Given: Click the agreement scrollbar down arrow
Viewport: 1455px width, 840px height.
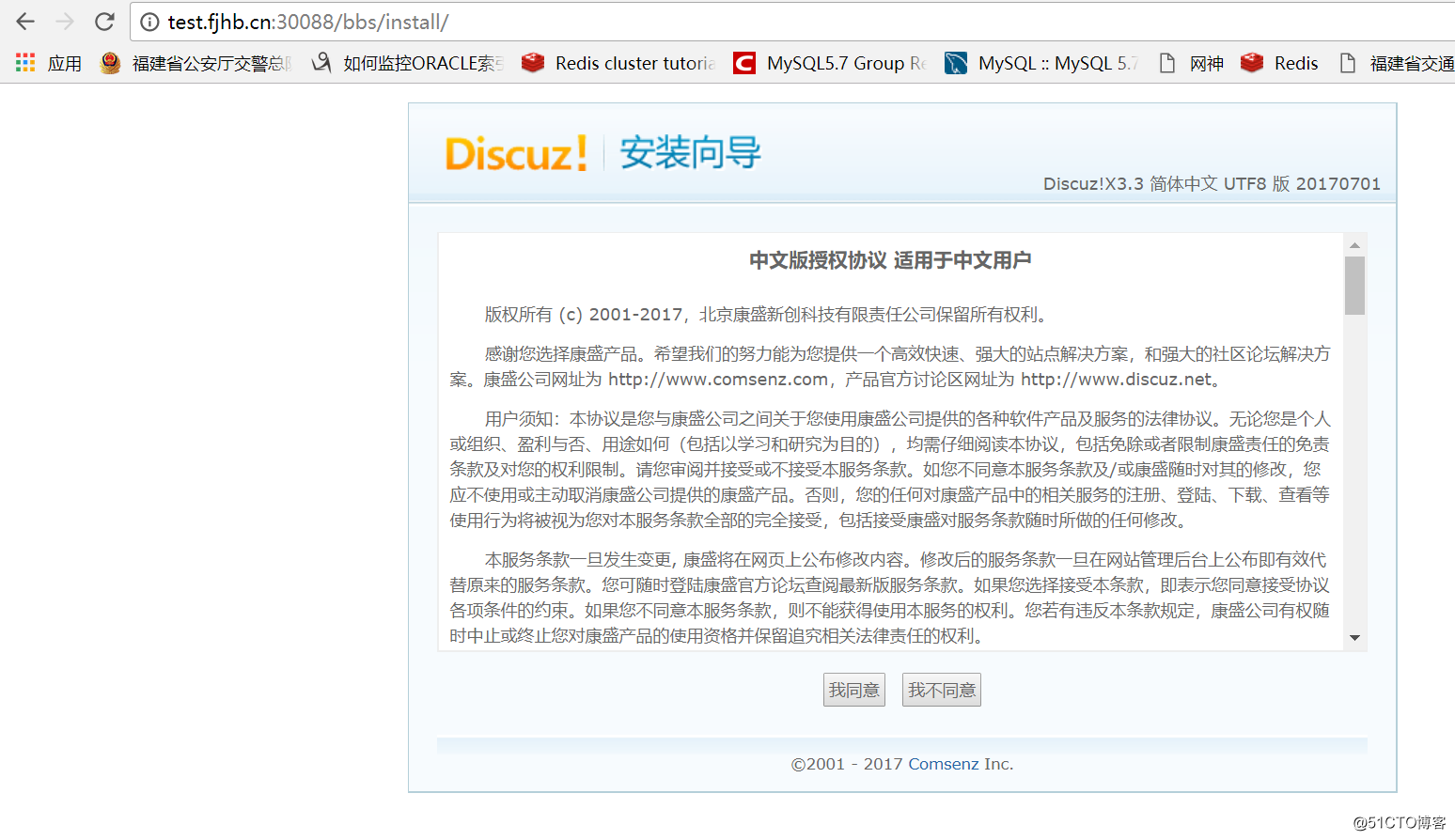Looking at the screenshot, I should pos(1354,638).
